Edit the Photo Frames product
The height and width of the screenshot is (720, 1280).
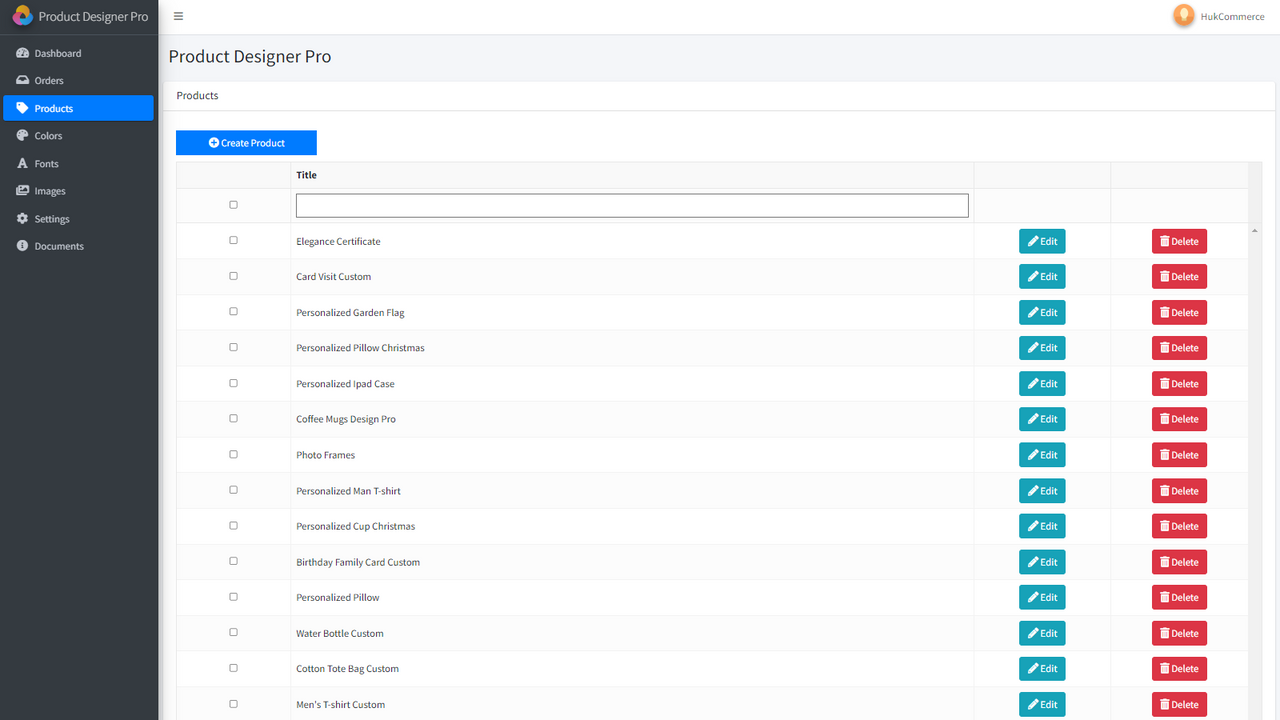(x=1041, y=454)
